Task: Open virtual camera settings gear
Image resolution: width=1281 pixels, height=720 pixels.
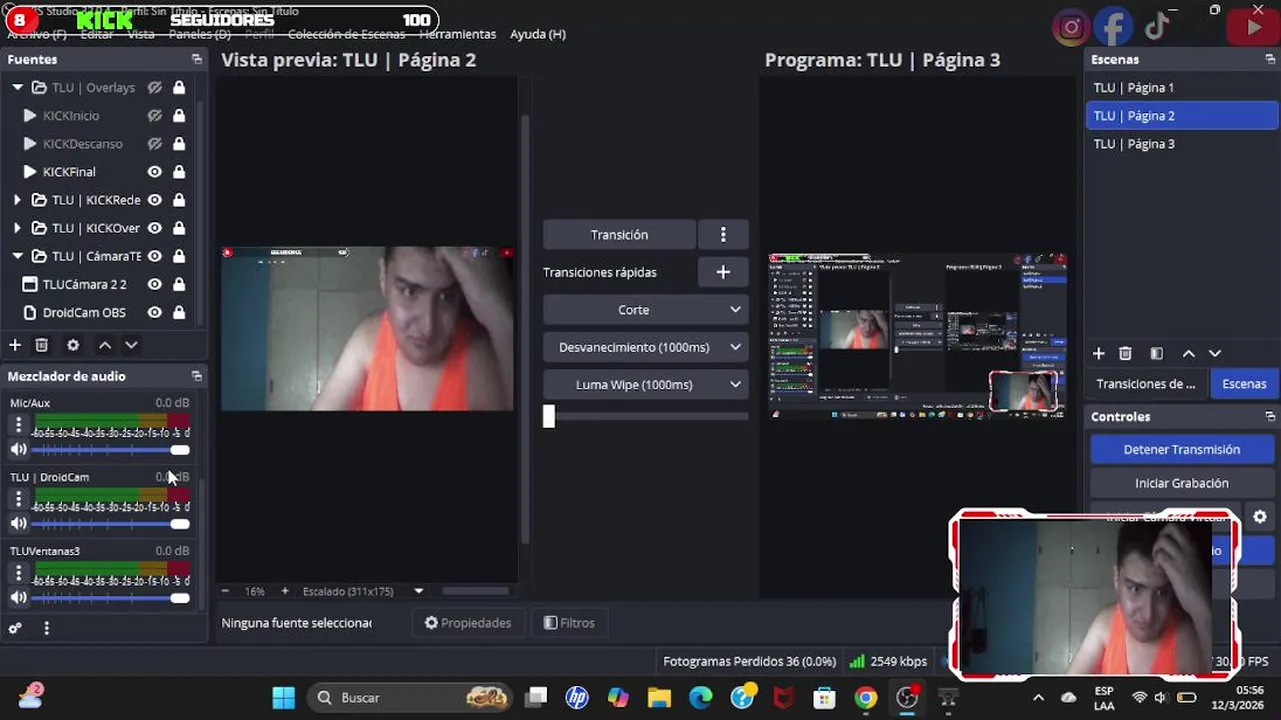Action: click(x=1260, y=517)
